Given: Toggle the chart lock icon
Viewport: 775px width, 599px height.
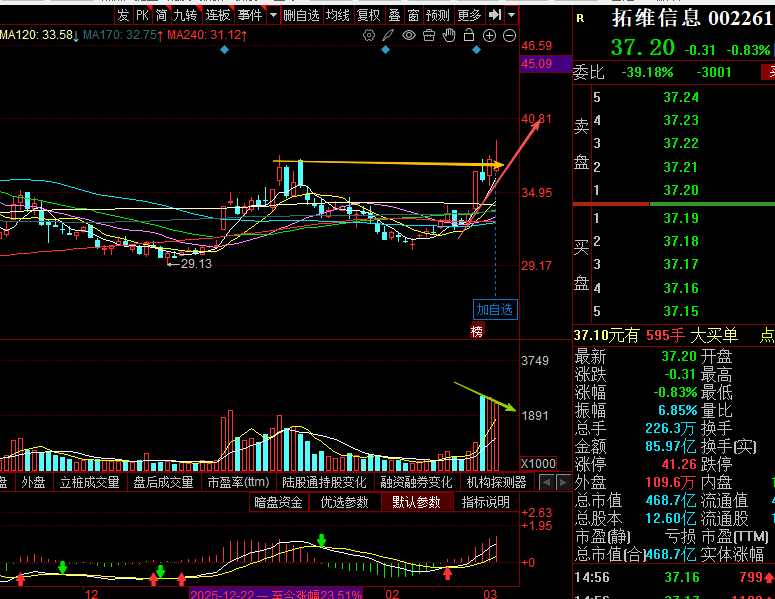Looking at the screenshot, I should tap(469, 35).
